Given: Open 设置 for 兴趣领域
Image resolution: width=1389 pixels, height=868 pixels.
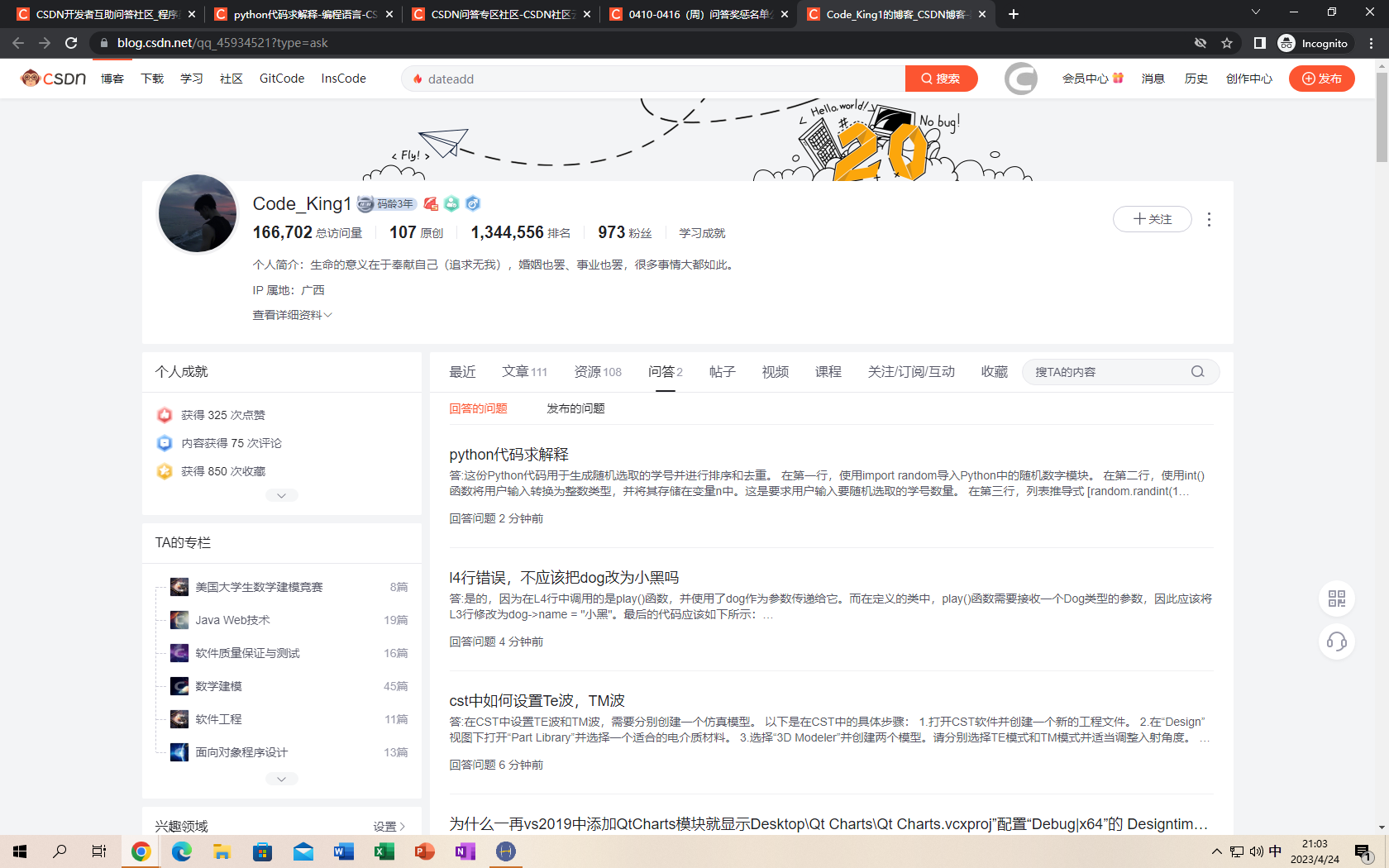Looking at the screenshot, I should click(389, 826).
